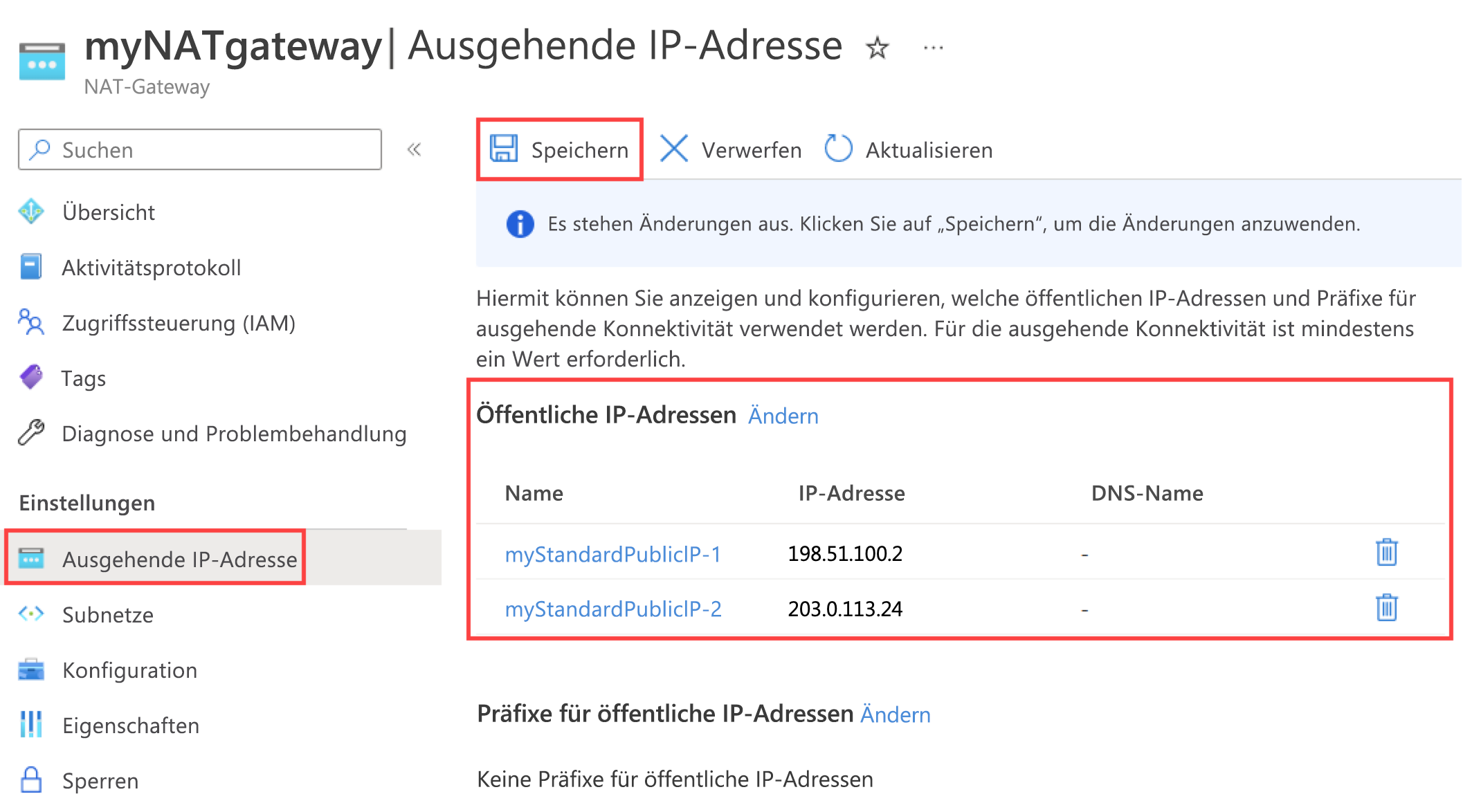This screenshot has height=812, width=1463.
Task: Click the IP-Adresse column header
Action: 851,493
